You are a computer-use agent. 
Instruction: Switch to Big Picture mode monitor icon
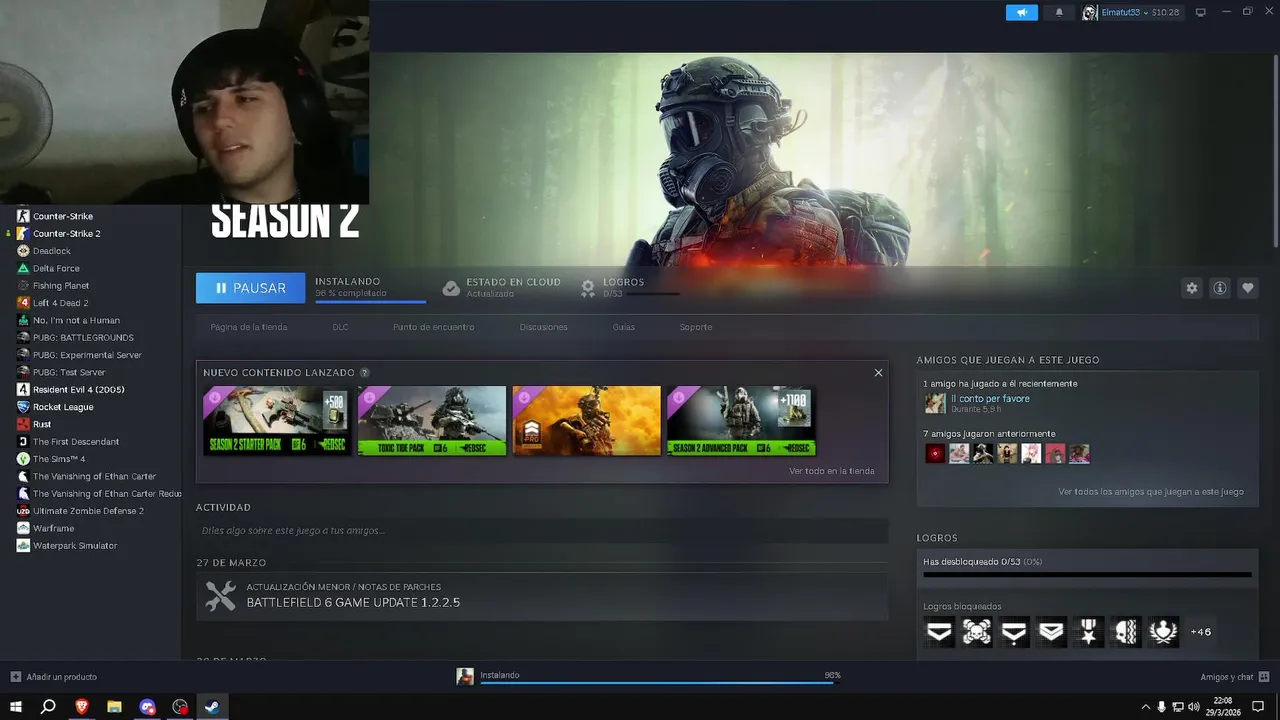[1201, 12]
